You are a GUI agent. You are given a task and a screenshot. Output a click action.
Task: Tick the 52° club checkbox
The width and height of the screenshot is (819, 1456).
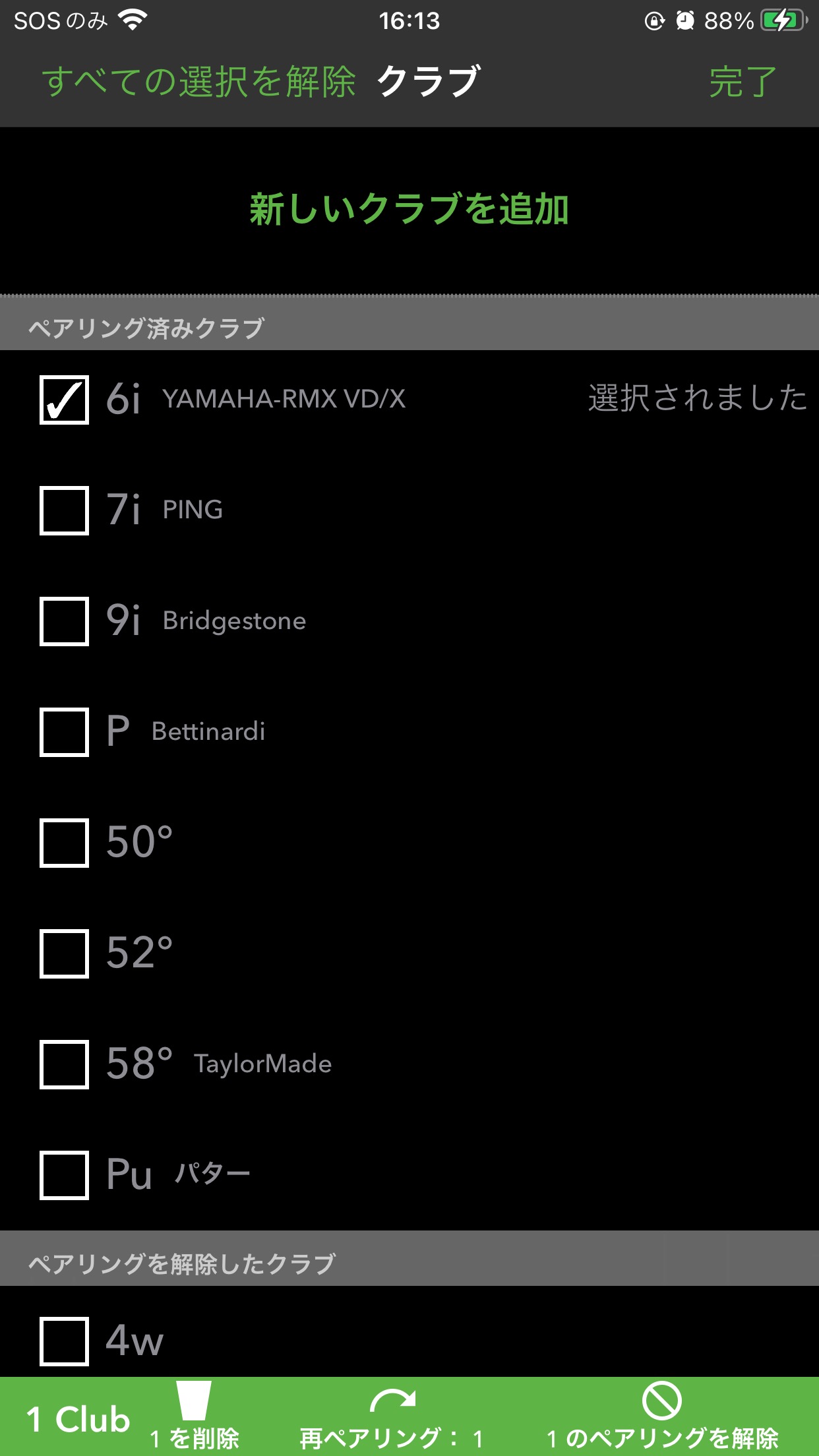(x=64, y=954)
